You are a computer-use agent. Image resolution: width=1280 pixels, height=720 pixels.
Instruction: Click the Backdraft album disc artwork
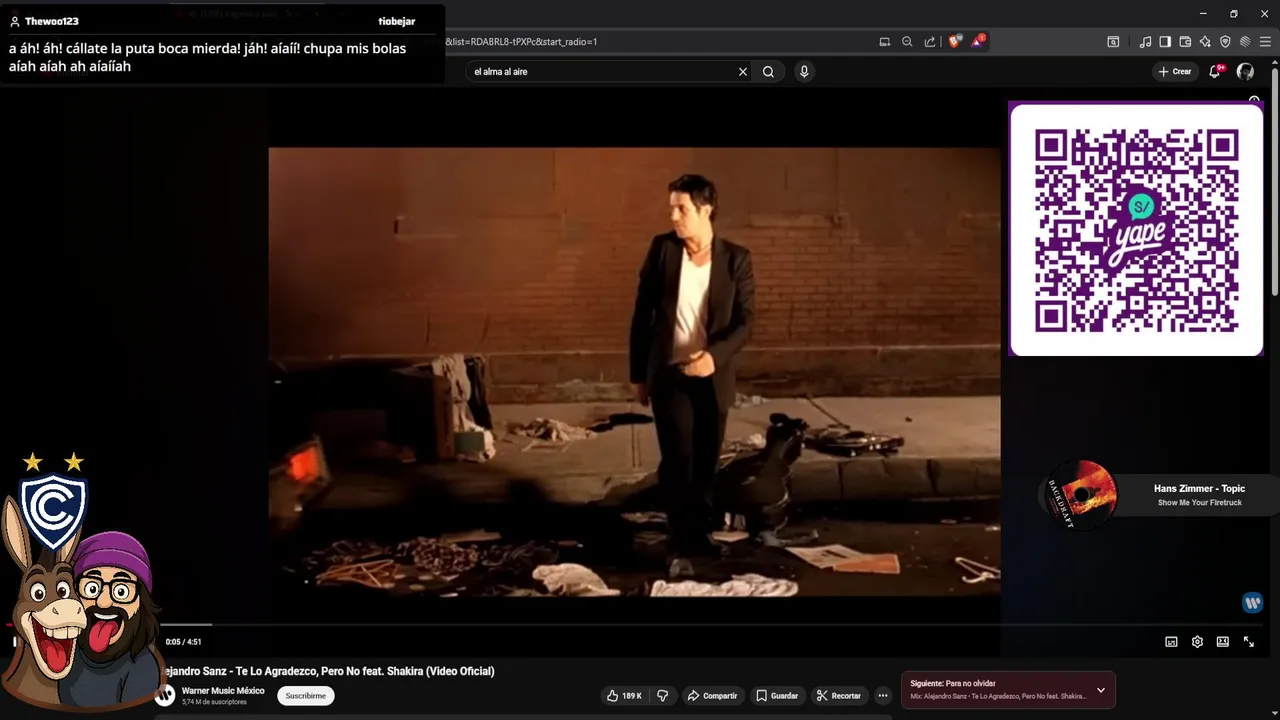[1079, 495]
